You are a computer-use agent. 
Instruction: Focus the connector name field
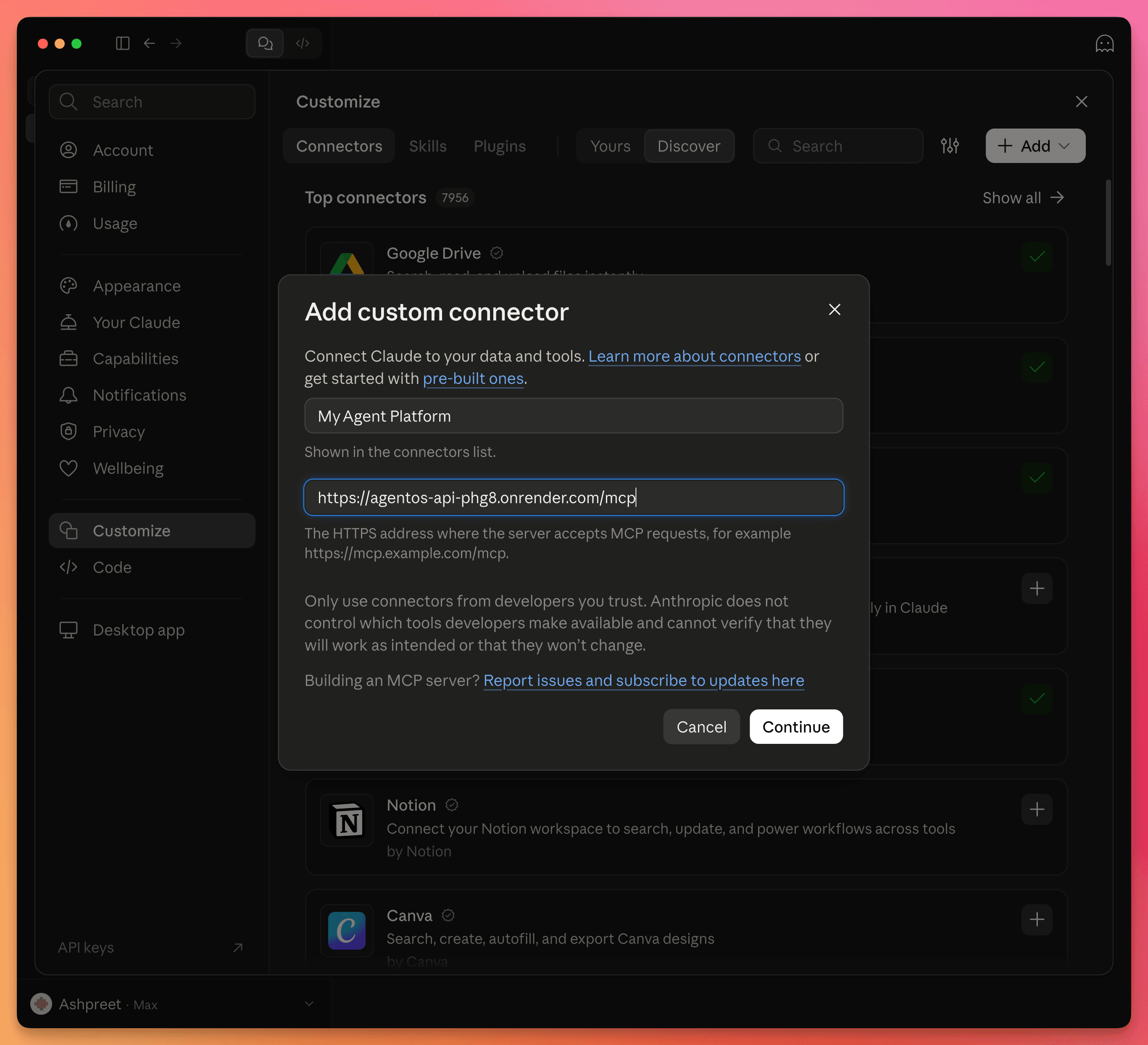[x=574, y=415]
